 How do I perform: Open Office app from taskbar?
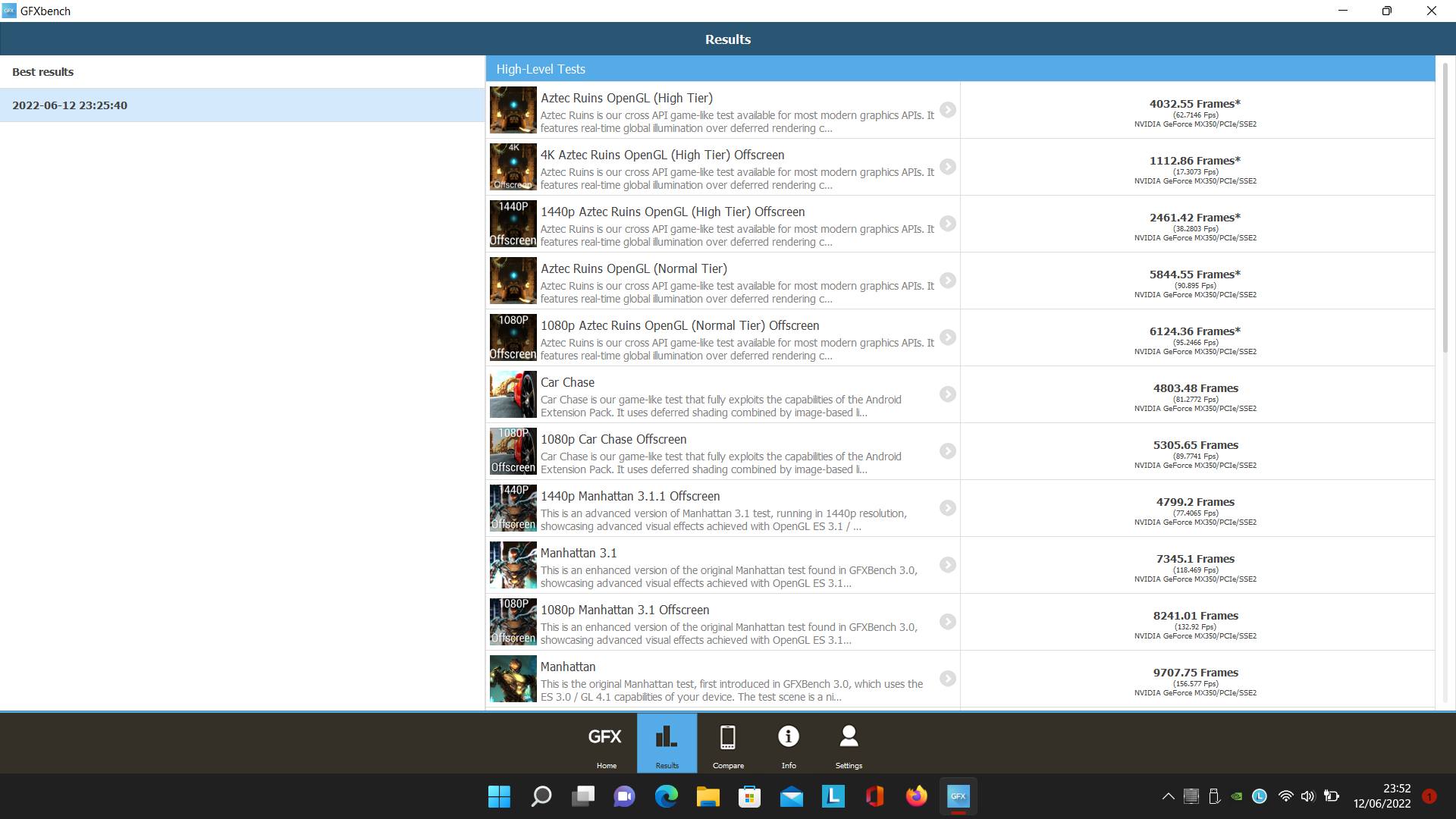click(x=874, y=796)
